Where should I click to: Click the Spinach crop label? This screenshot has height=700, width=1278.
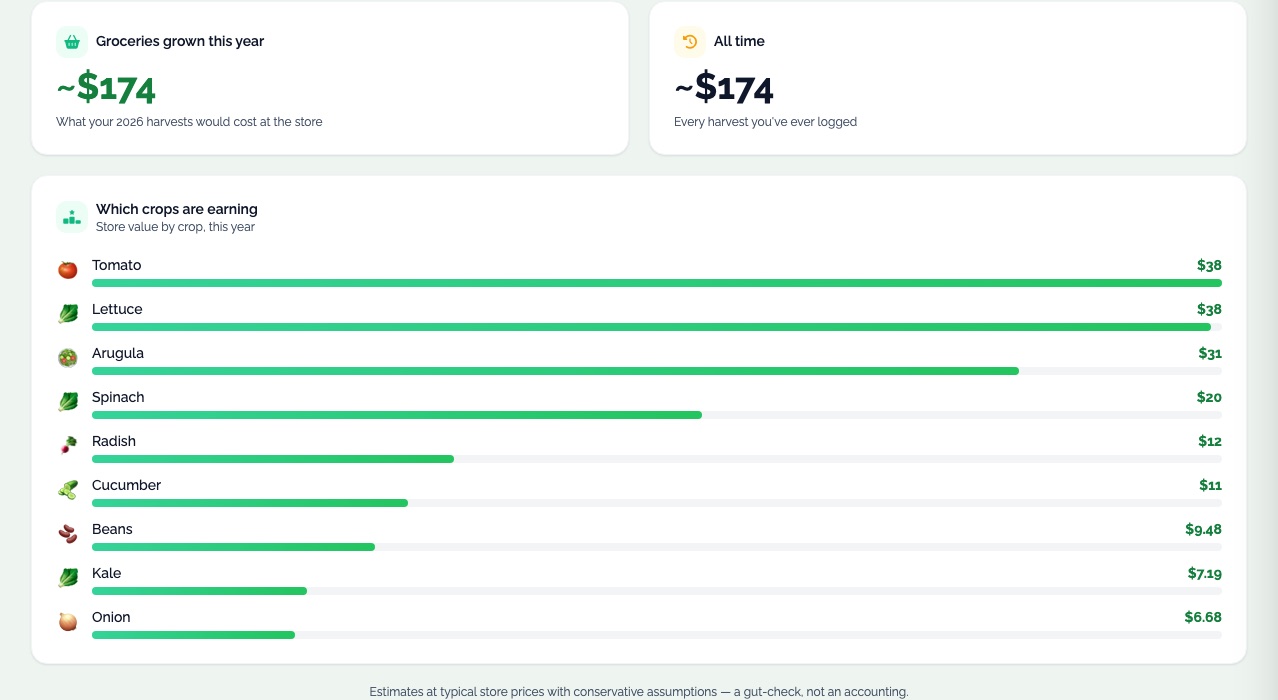[x=118, y=397]
